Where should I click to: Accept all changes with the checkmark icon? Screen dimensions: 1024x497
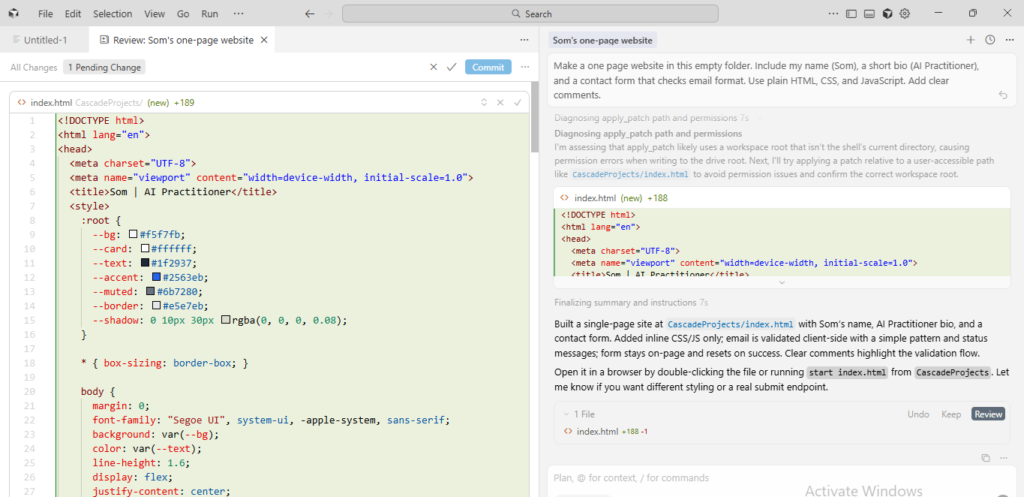point(451,67)
